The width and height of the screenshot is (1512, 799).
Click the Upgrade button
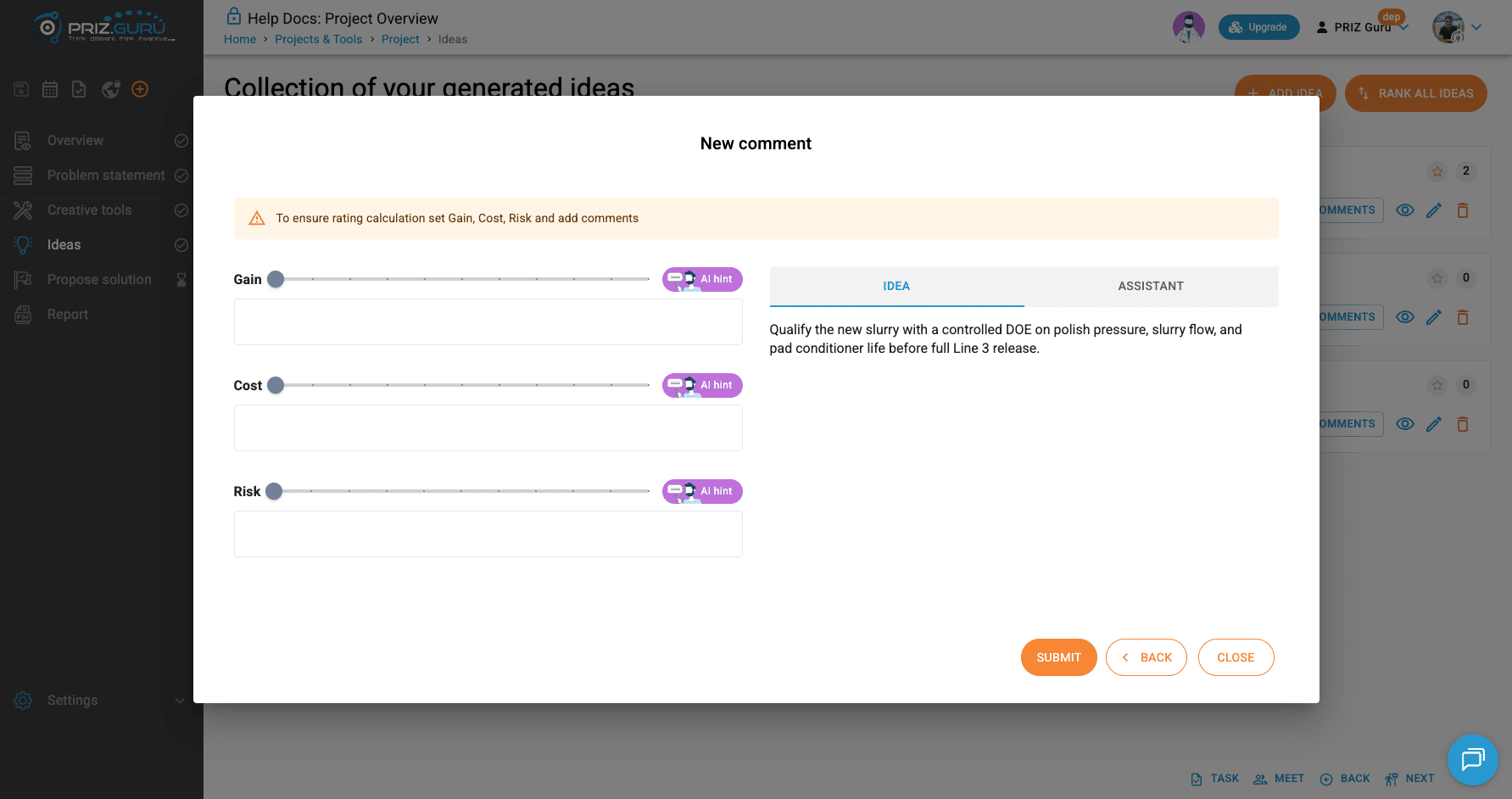[1258, 27]
